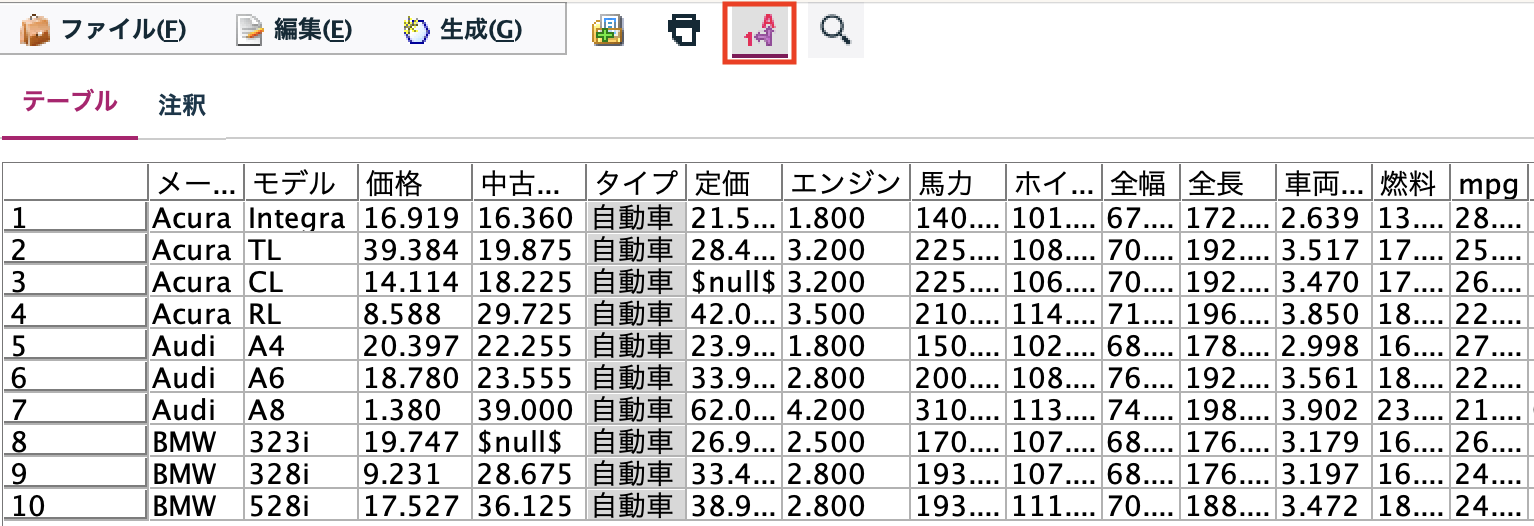Click price cell 9.231
This screenshot has width=1534, height=526.
tap(416, 473)
